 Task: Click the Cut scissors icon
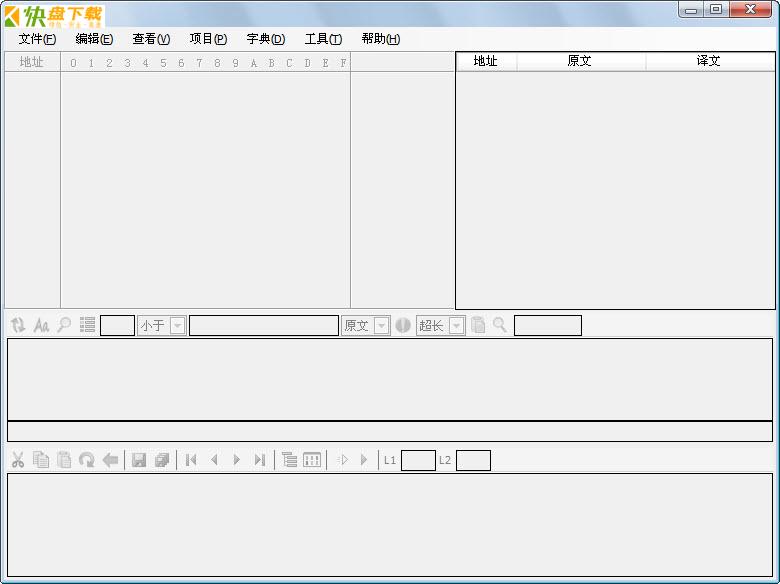18,460
